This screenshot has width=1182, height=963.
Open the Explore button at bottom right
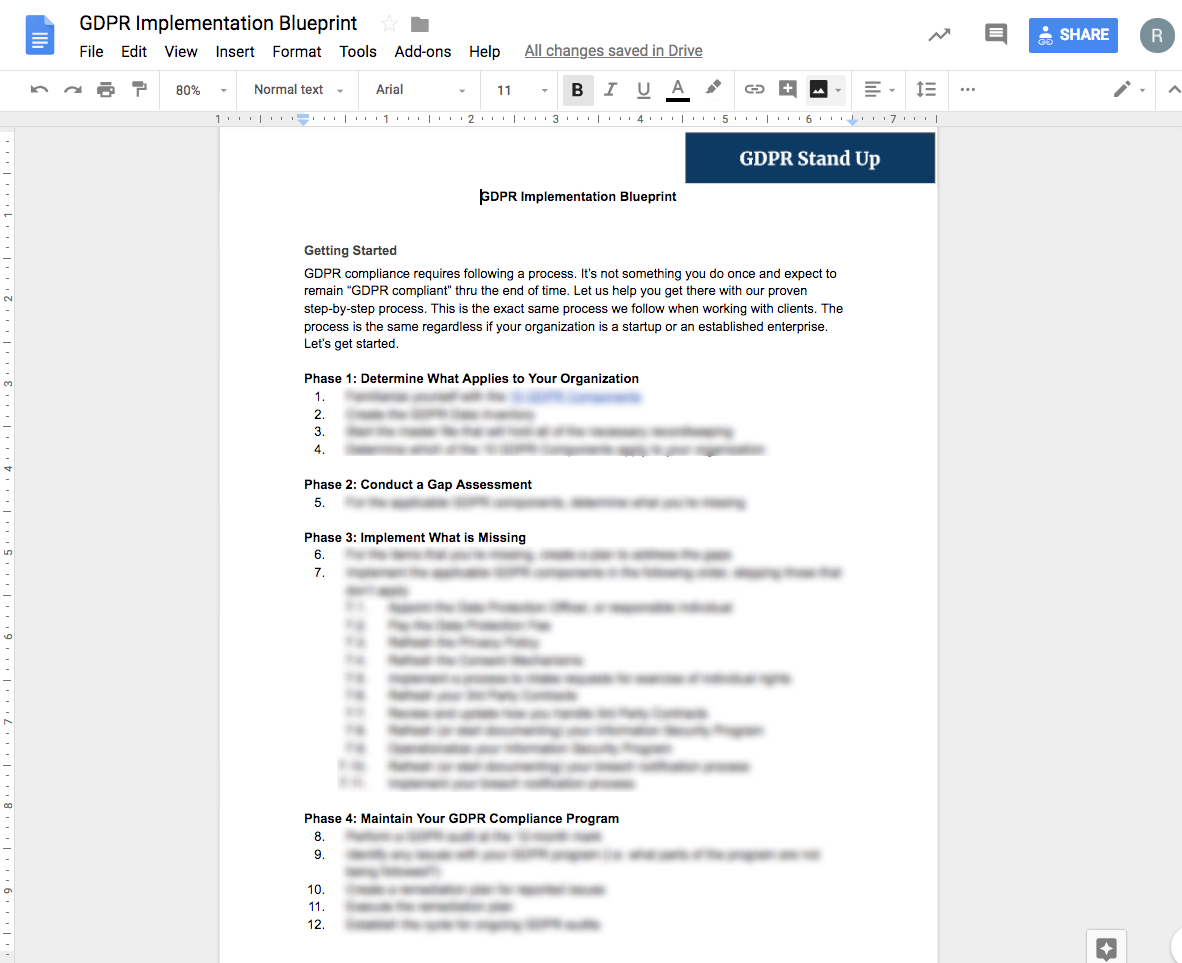tap(1106, 948)
